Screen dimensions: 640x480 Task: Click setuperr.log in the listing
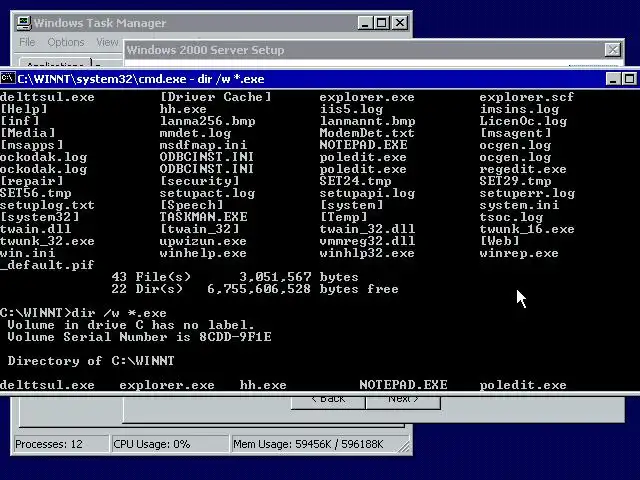527,193
